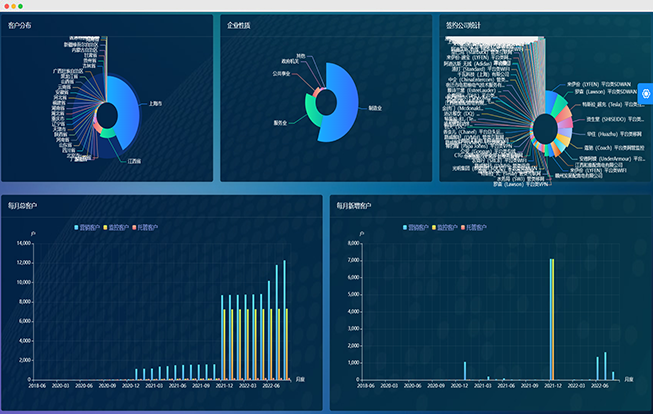The image size is (653, 414).
Task: Click the 签约公司统计 panel title
Action: click(x=461, y=25)
